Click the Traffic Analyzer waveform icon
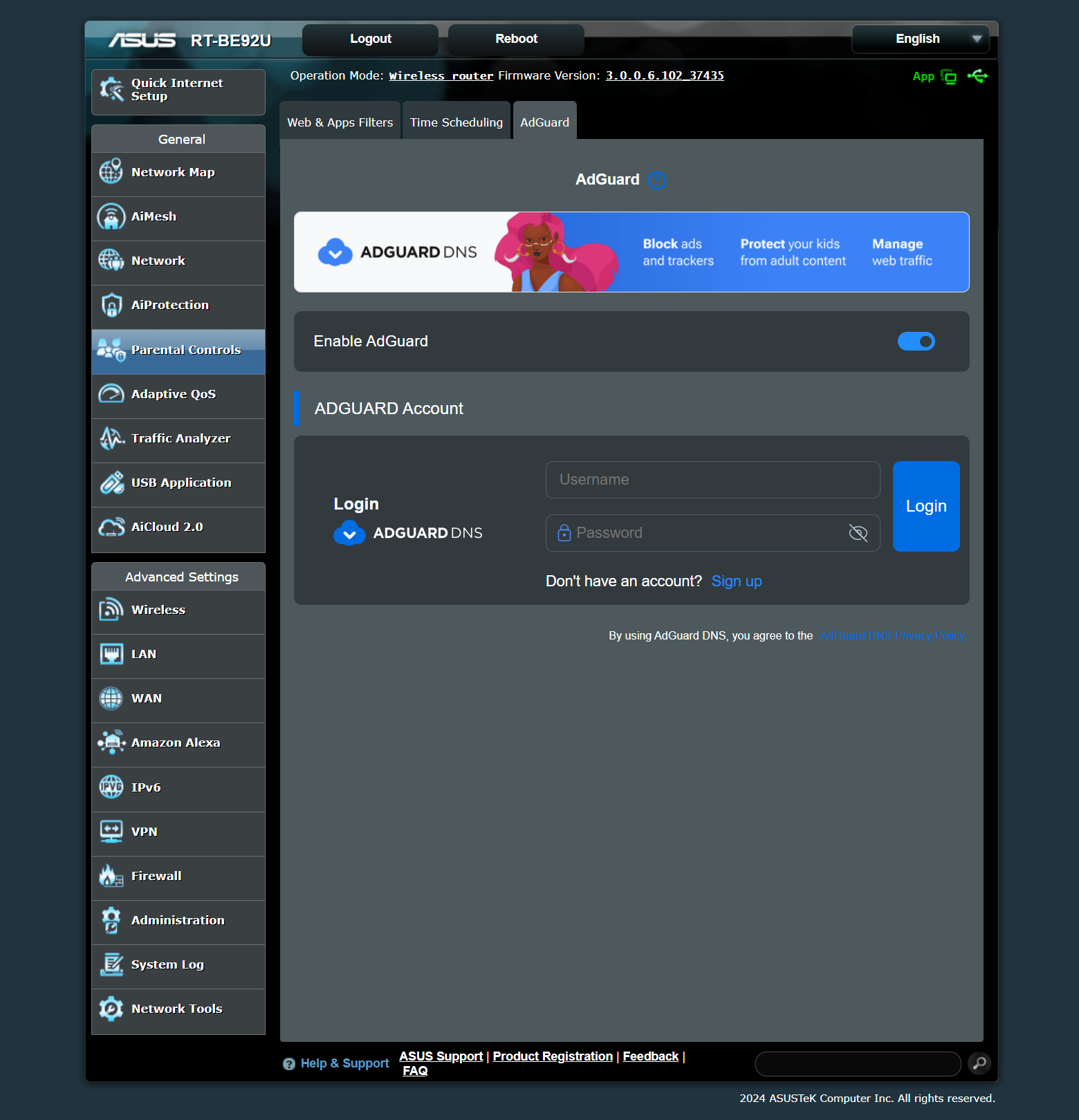This screenshot has height=1120, width=1079. click(x=111, y=438)
